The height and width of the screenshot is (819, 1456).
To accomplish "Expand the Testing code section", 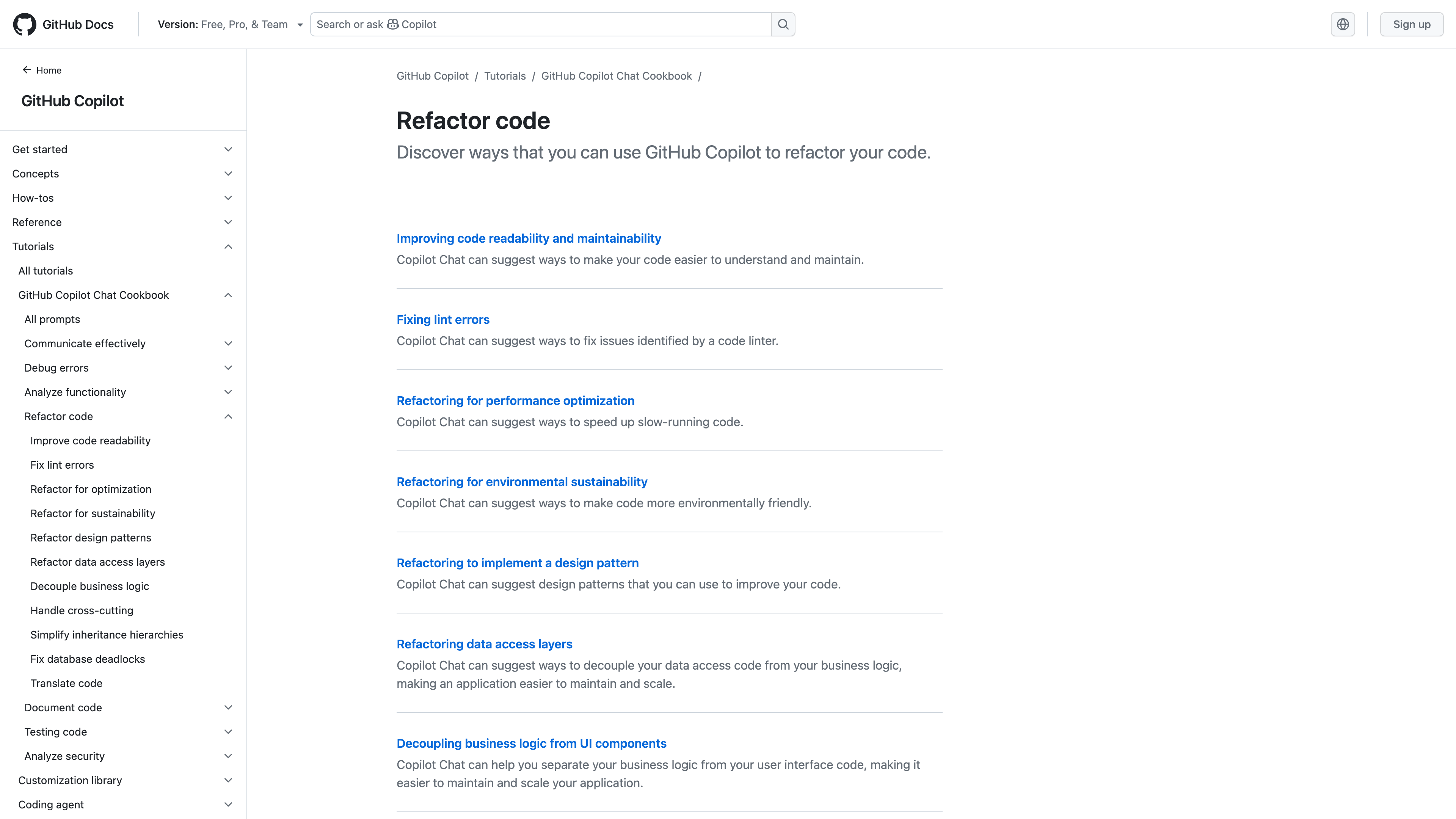I will (228, 731).
